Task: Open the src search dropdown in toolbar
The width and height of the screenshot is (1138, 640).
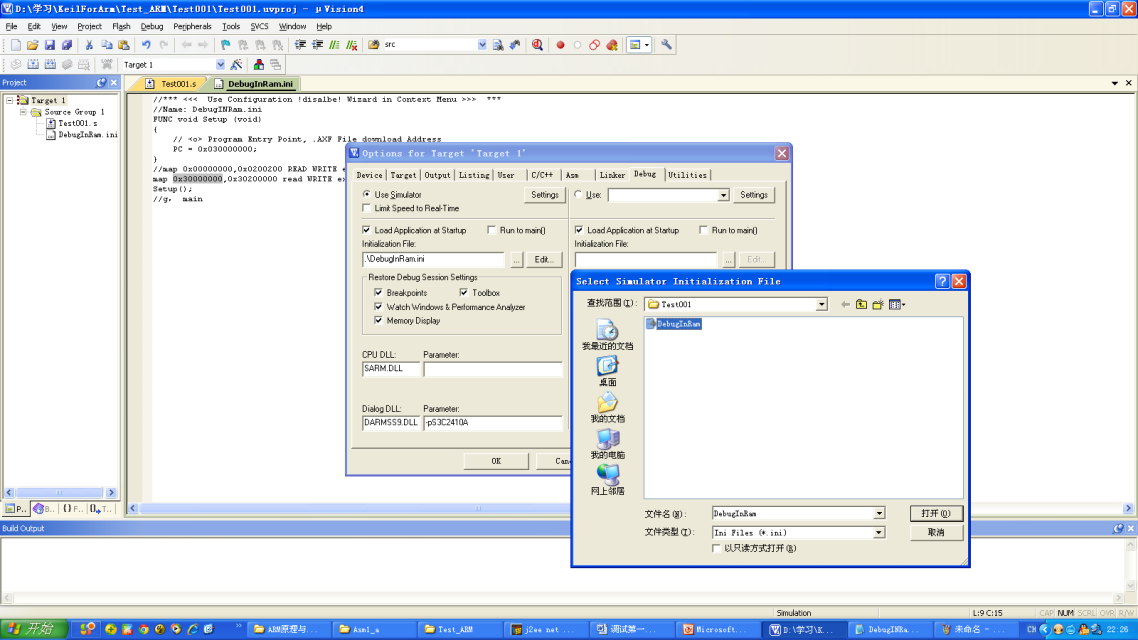Action: click(482, 45)
